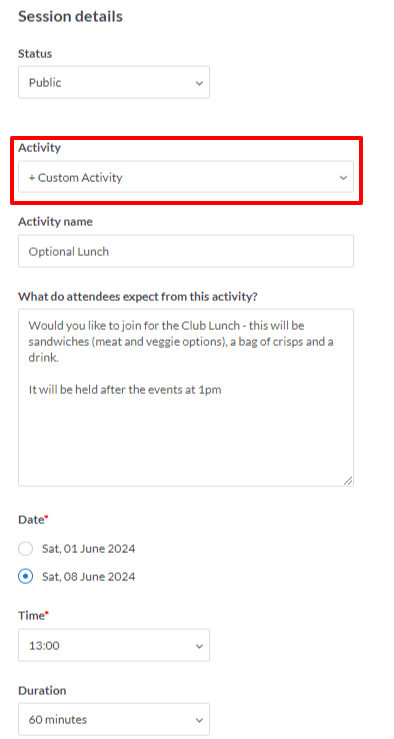
Task: Click the chevron arrow in the Activity field
Action: pyautogui.click(x=343, y=178)
